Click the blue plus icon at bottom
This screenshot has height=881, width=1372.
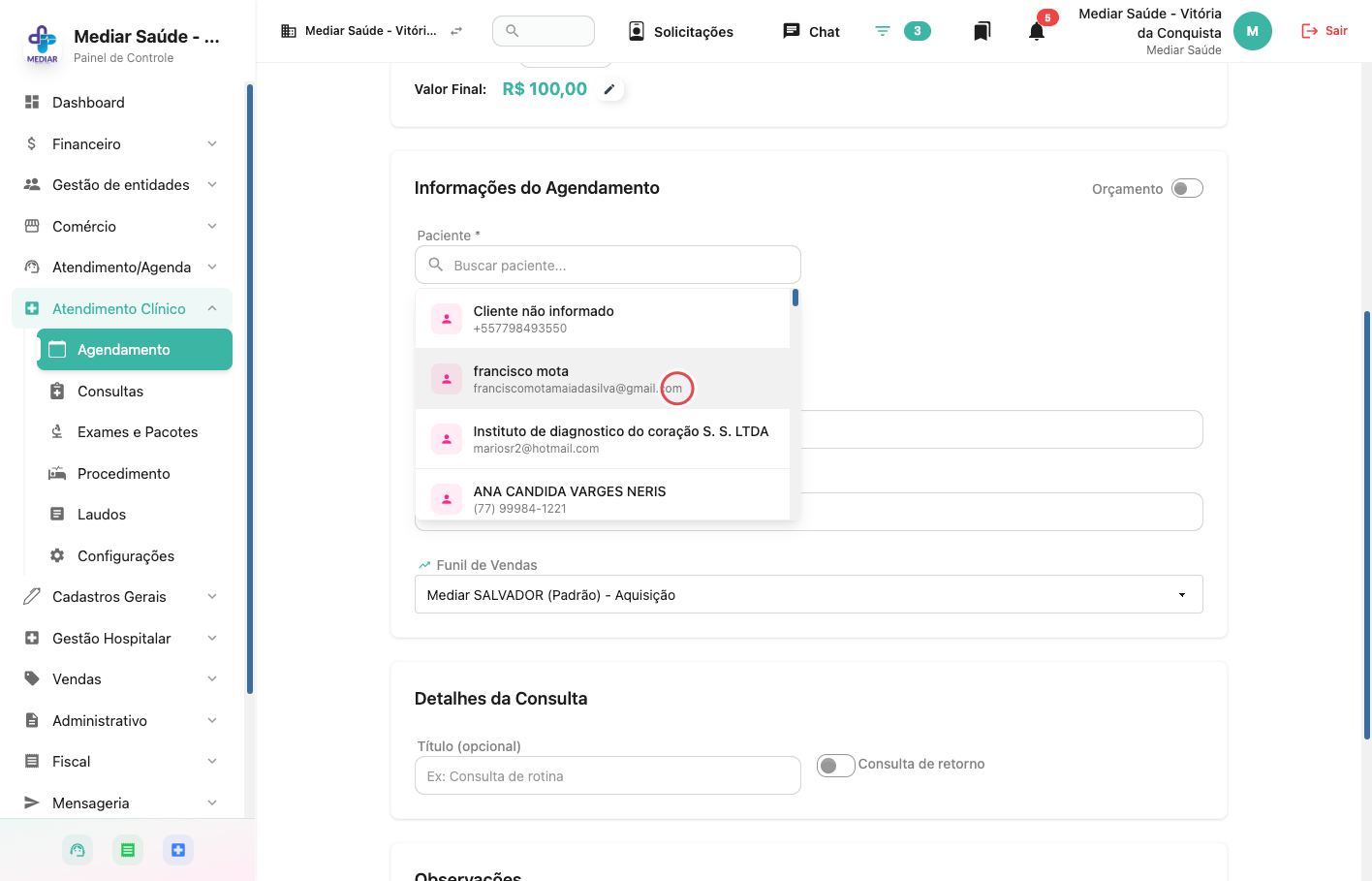click(178, 850)
